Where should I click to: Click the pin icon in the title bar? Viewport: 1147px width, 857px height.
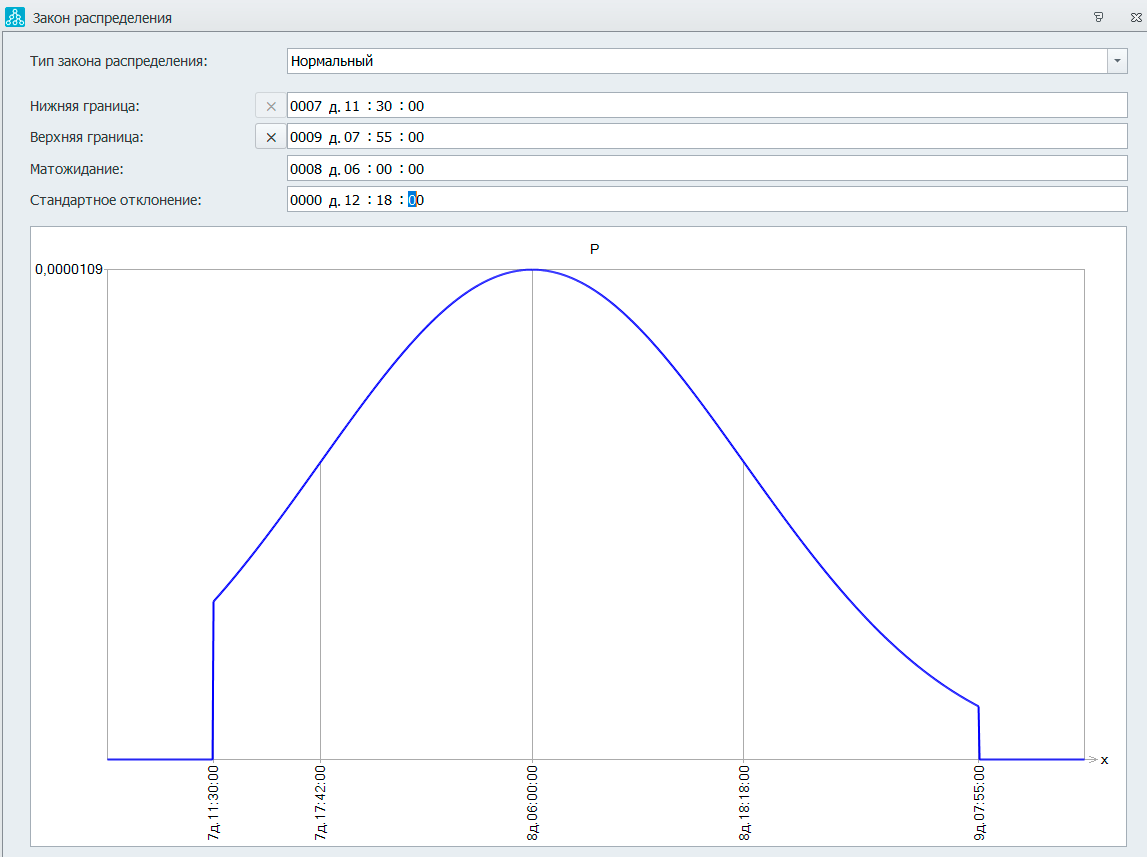point(1098,17)
